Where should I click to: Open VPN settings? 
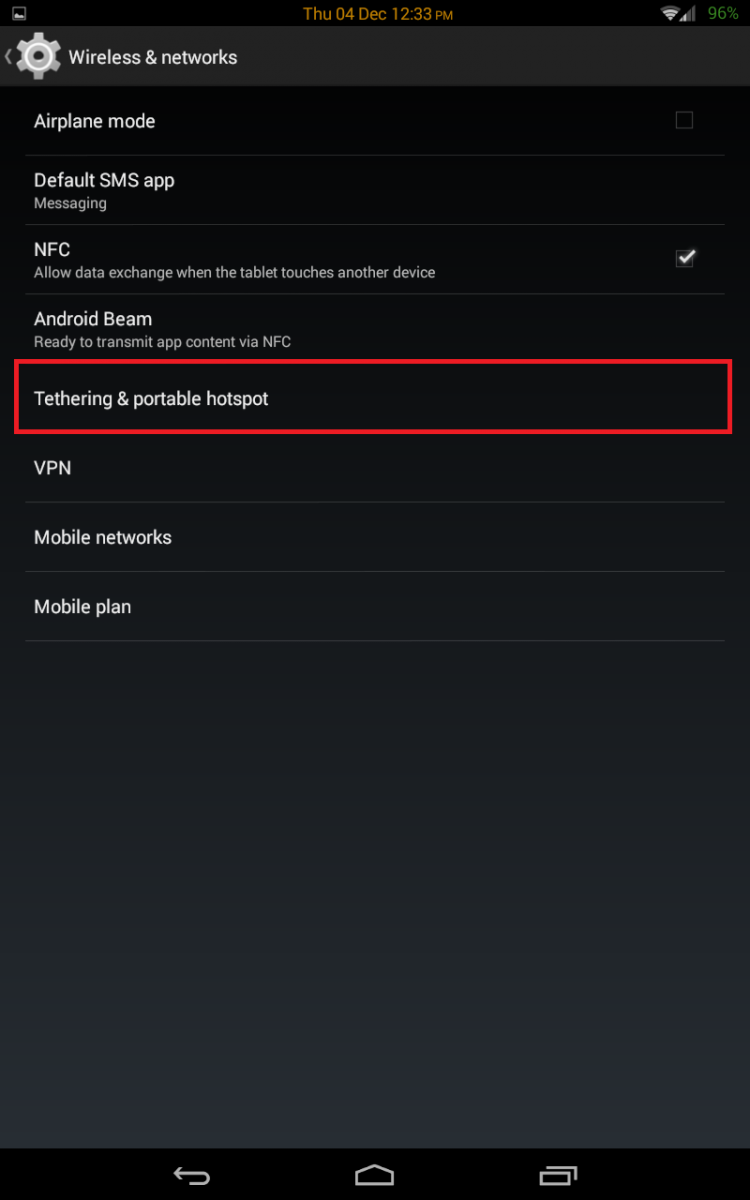point(374,468)
